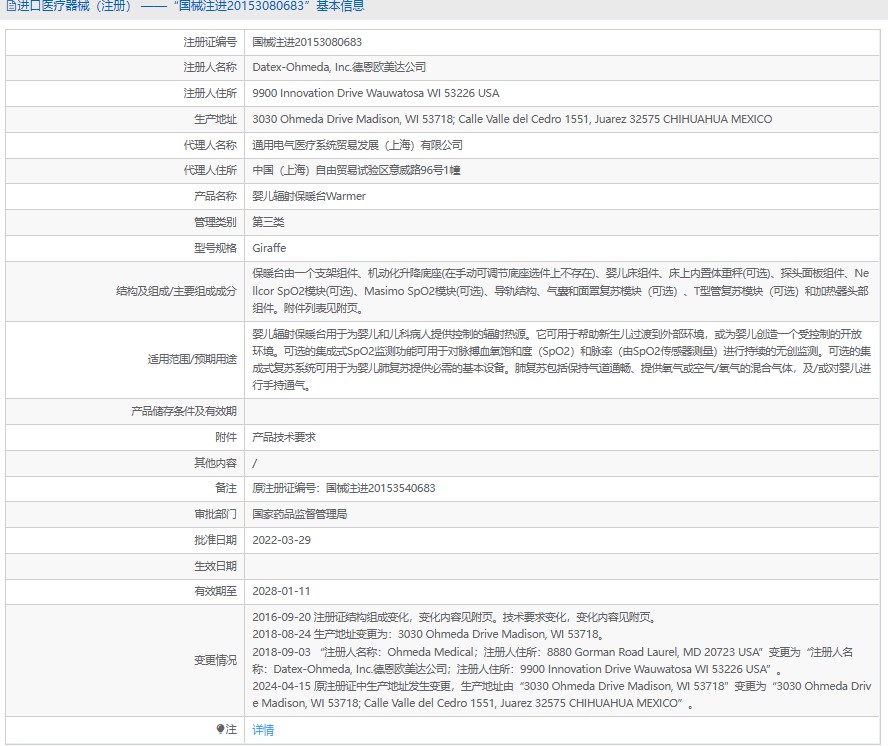Click the 变更情况 label
Screen dimensions: 888x746
(215, 660)
